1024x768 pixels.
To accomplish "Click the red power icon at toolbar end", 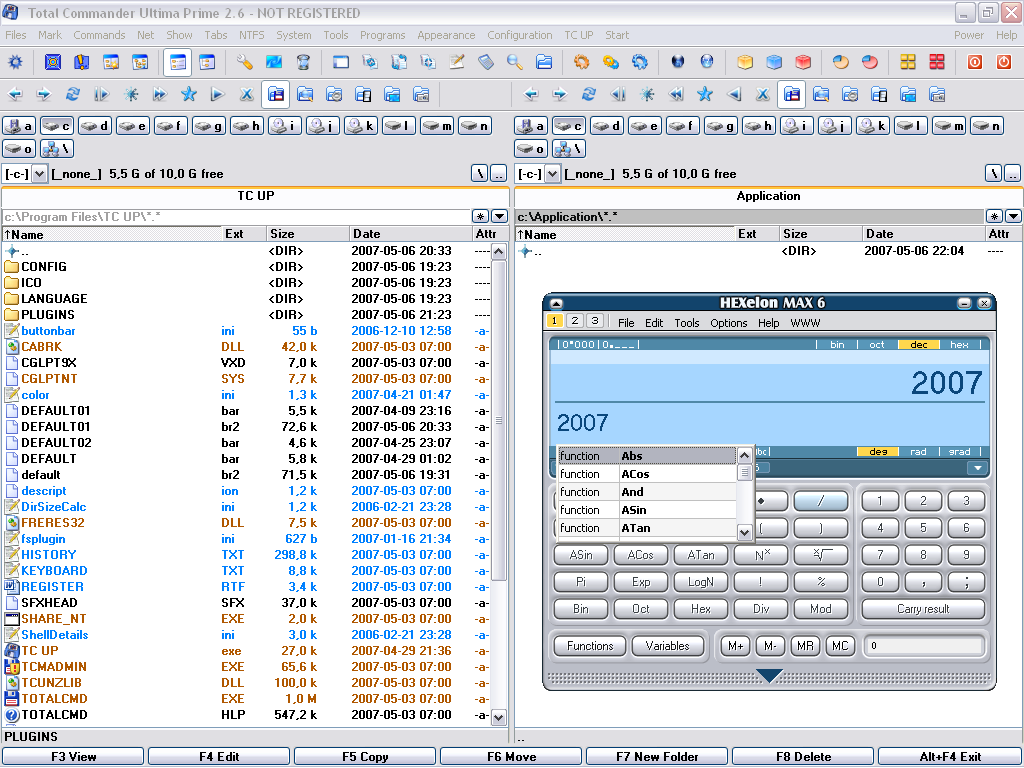I will pos(1003,62).
